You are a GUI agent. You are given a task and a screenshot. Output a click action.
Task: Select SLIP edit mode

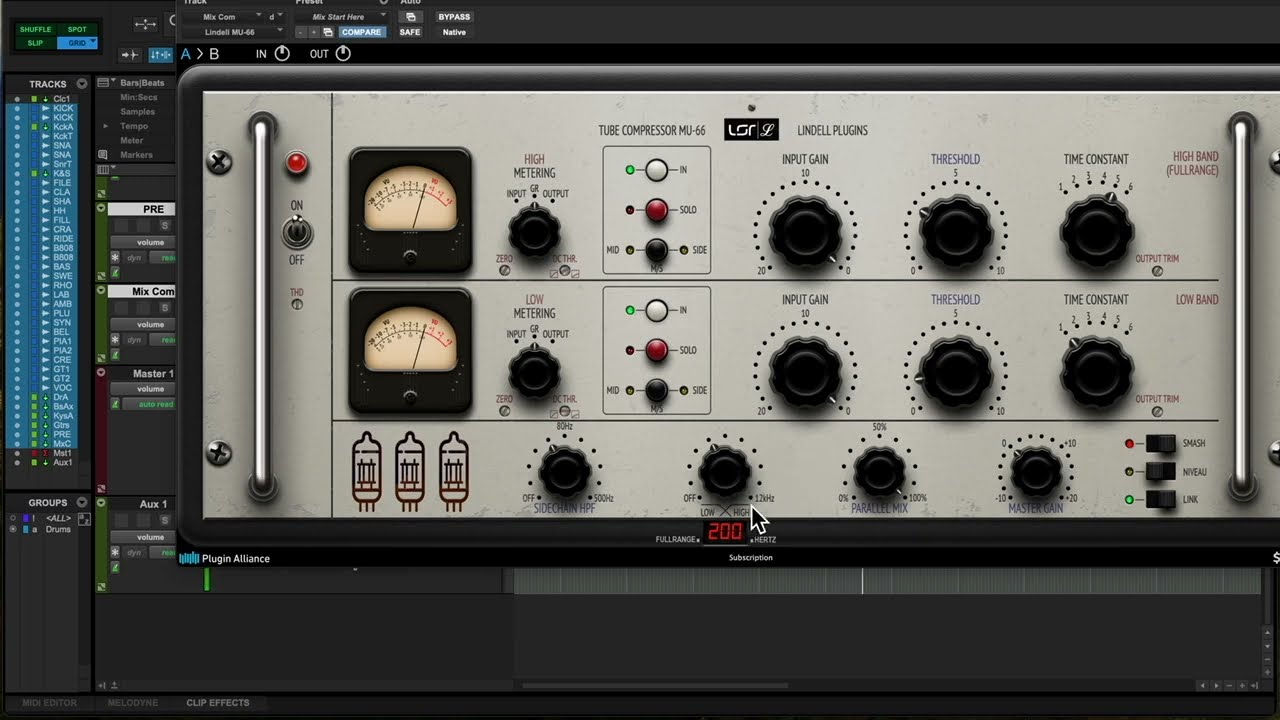pyautogui.click(x=36, y=43)
